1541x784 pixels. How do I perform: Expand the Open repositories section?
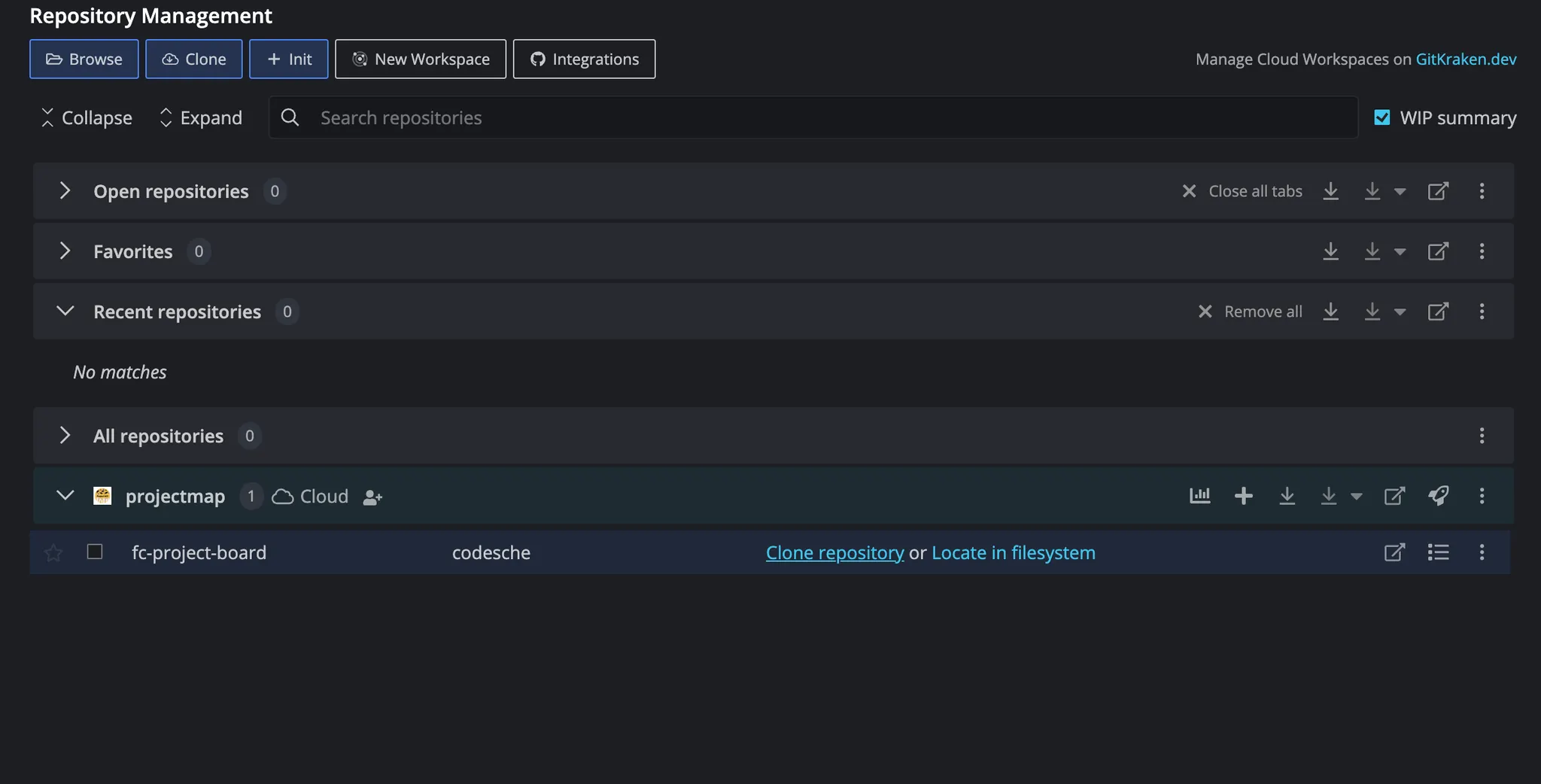point(65,191)
